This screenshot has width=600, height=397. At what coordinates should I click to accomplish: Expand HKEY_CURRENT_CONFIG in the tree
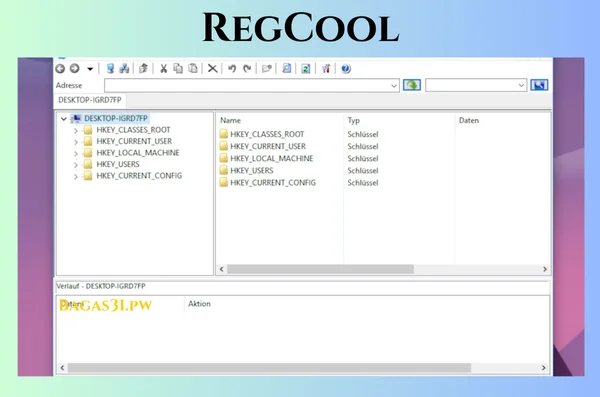point(76,177)
